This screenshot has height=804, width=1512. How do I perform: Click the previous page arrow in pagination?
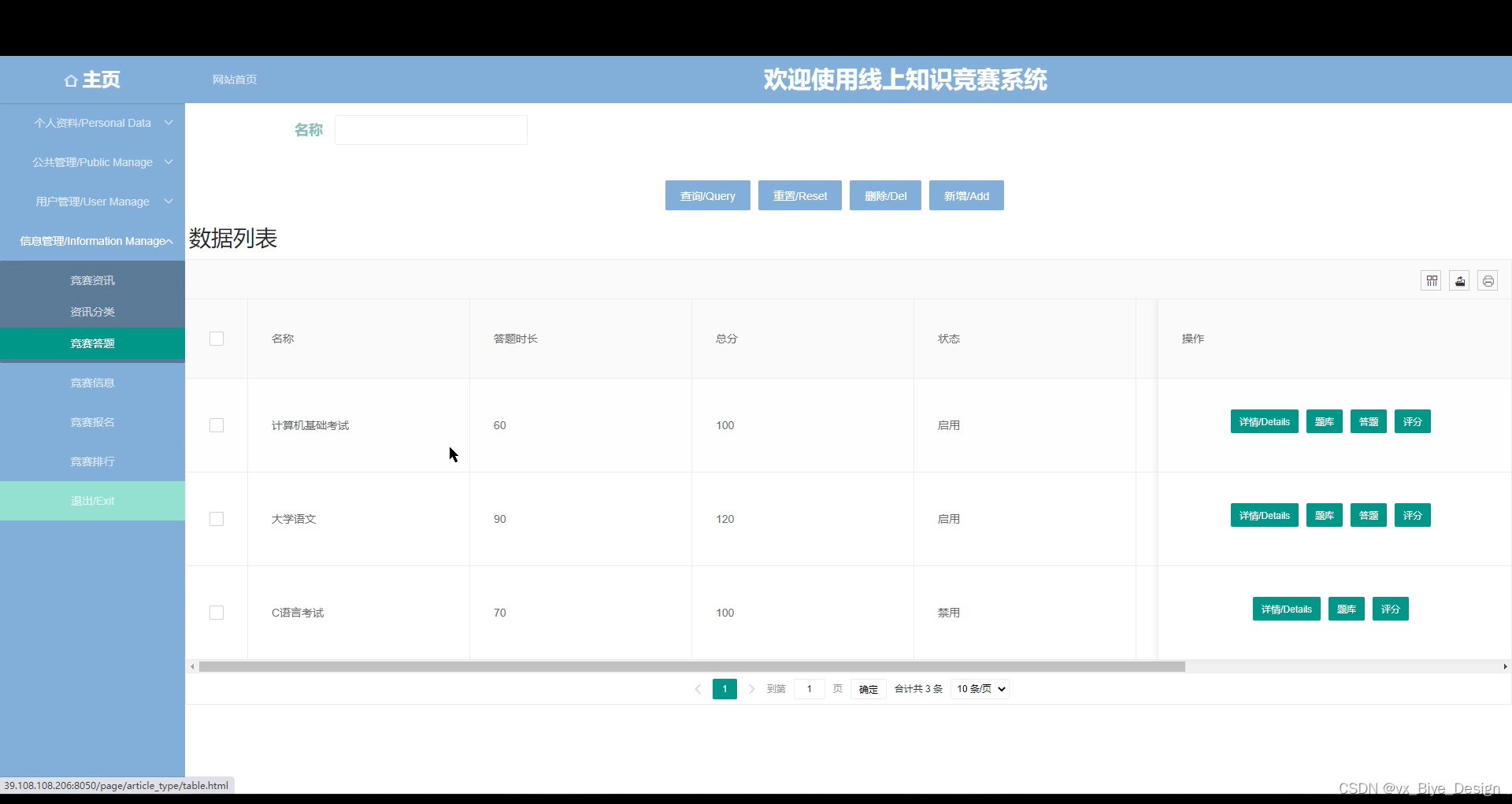tap(697, 688)
